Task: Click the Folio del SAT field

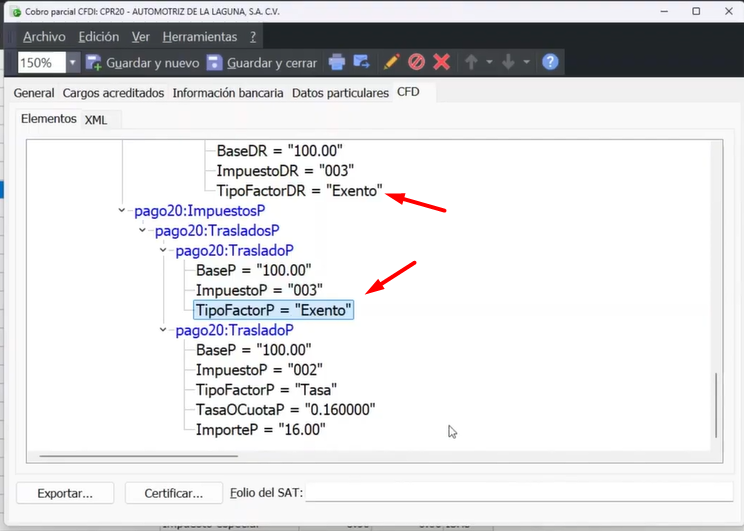Action: pyautogui.click(x=518, y=493)
